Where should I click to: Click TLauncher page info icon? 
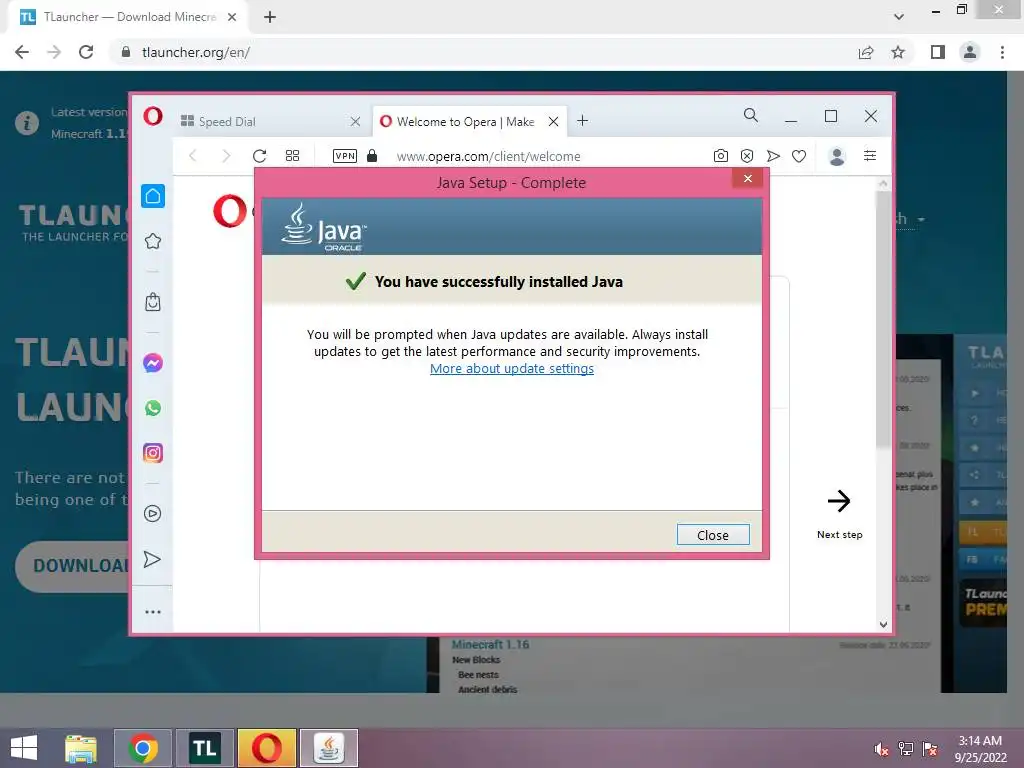[x=27, y=123]
